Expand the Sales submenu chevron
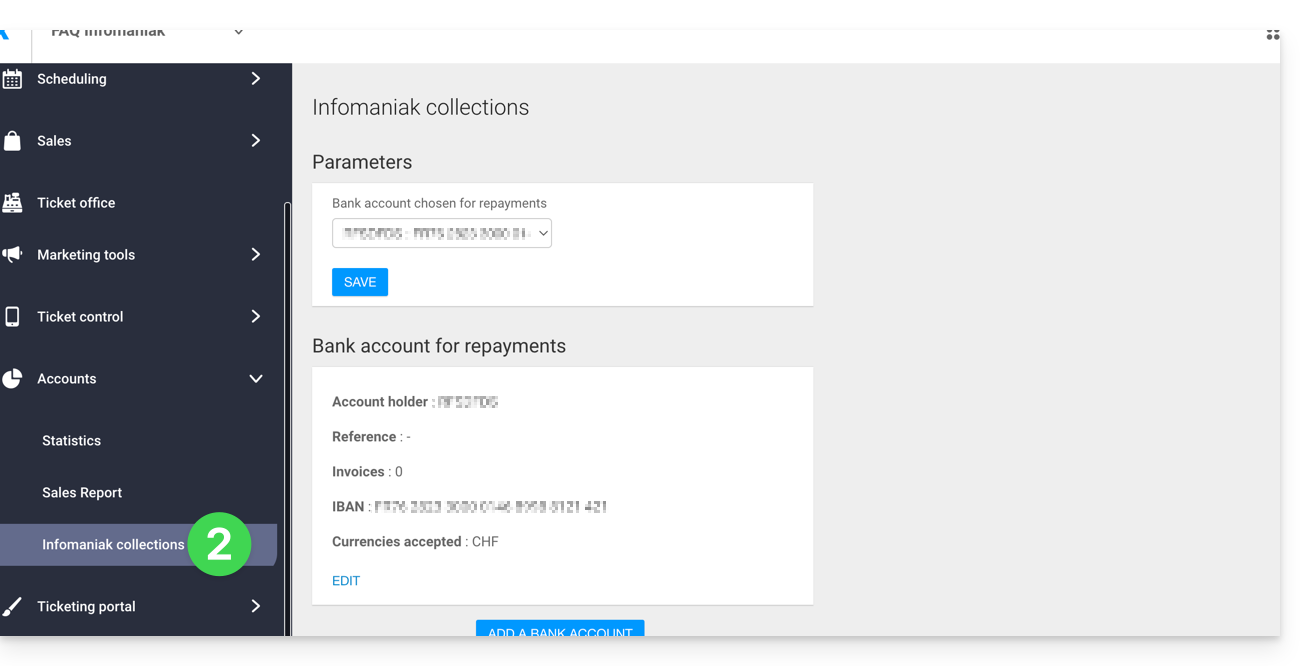The width and height of the screenshot is (1310, 666). click(x=255, y=141)
